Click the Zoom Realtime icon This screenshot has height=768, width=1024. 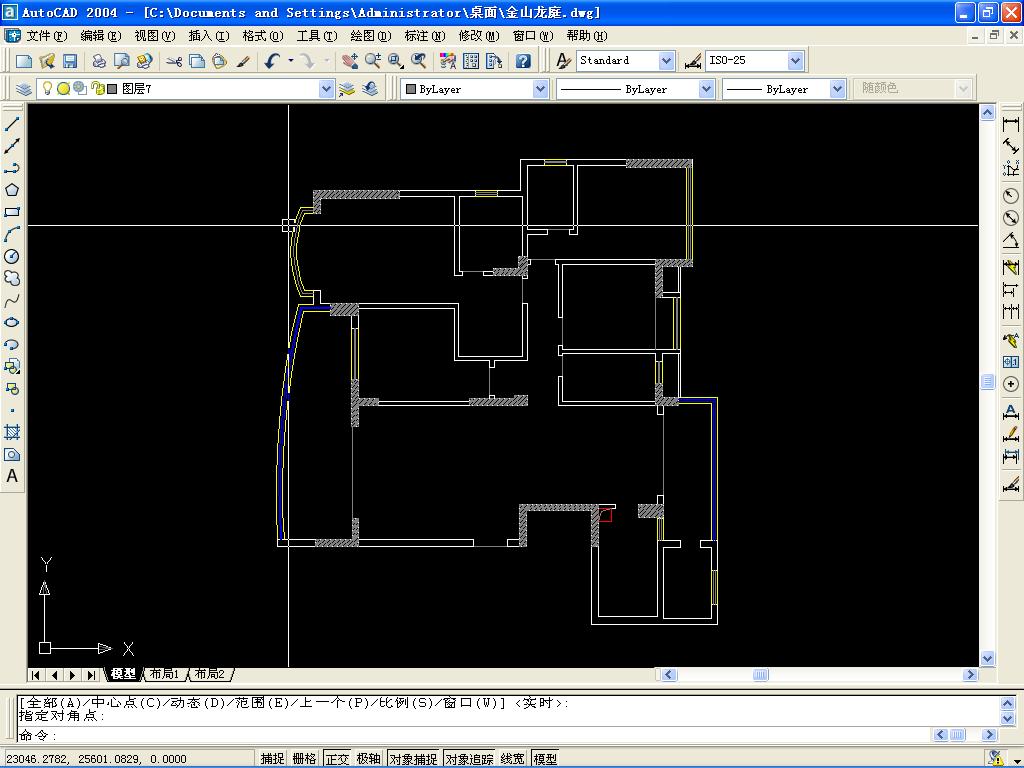[373, 61]
